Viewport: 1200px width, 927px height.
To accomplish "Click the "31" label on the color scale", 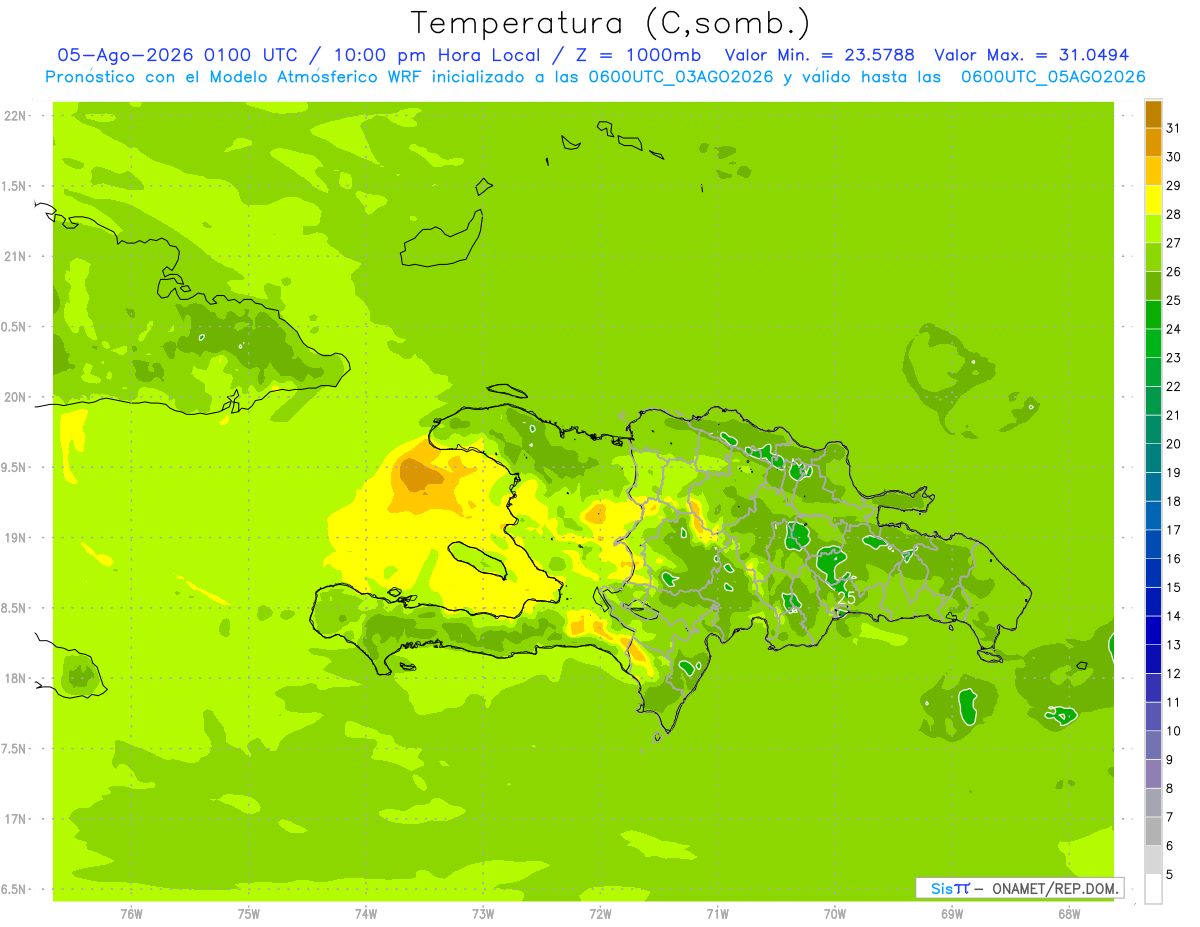I will (1173, 128).
